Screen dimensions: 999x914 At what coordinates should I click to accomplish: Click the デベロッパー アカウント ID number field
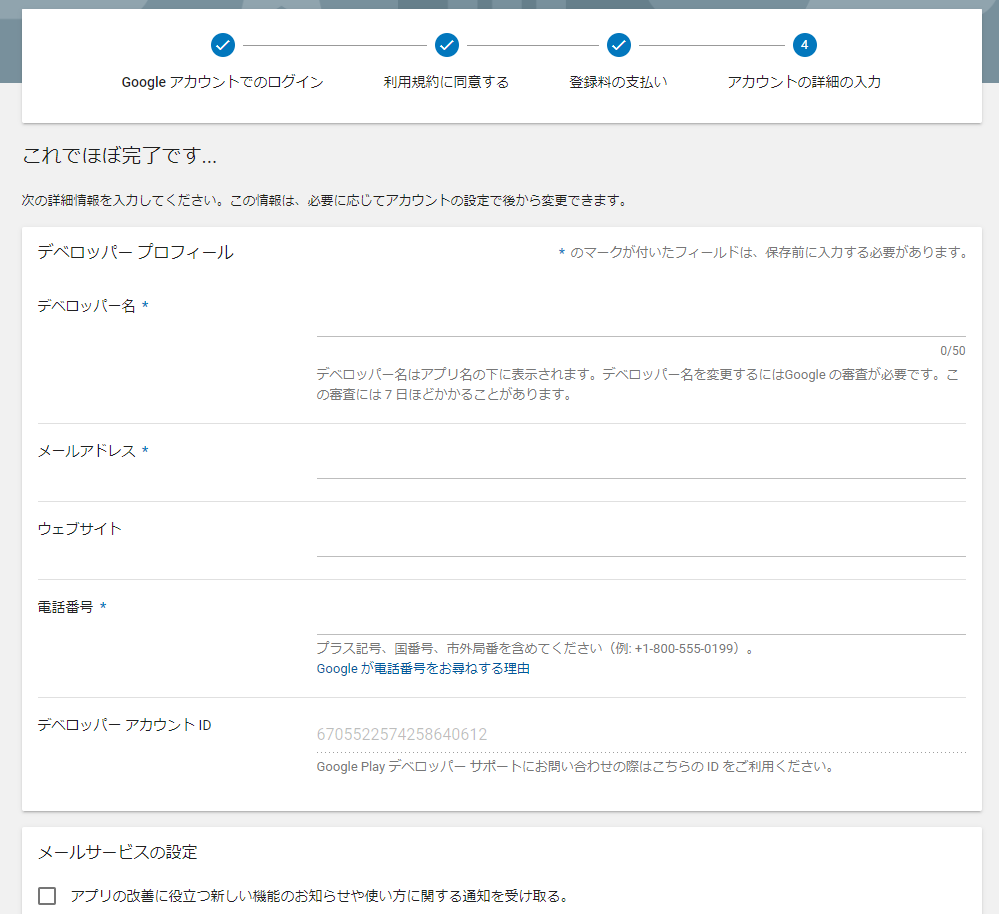point(640,735)
